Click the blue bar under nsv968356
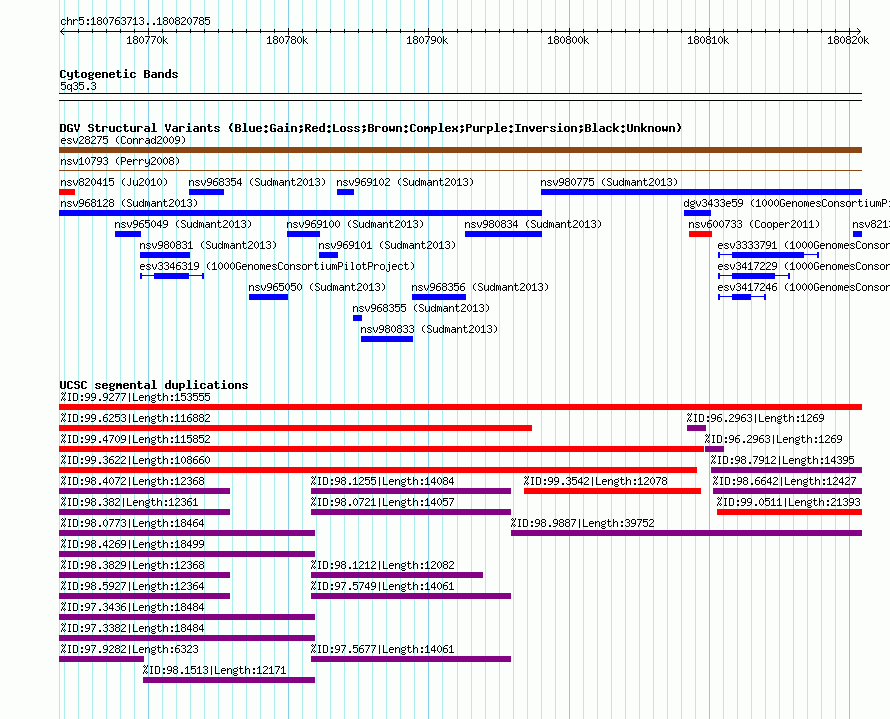Image resolution: width=890 pixels, height=719 pixels. (439, 297)
